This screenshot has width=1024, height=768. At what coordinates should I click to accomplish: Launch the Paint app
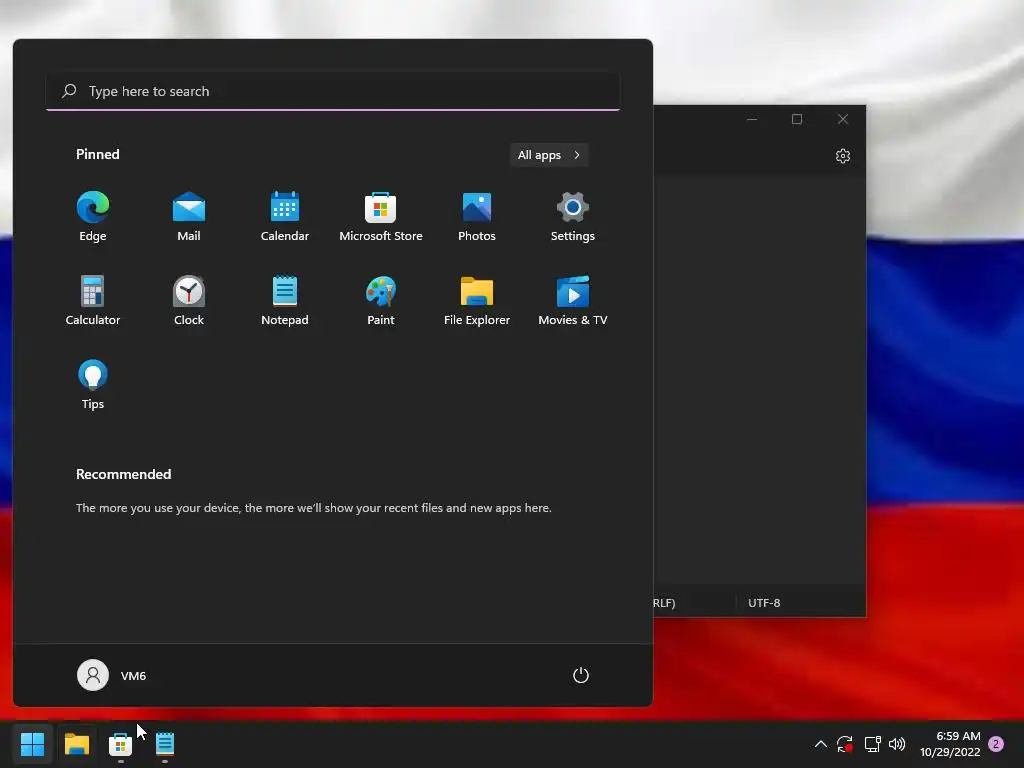(x=381, y=300)
